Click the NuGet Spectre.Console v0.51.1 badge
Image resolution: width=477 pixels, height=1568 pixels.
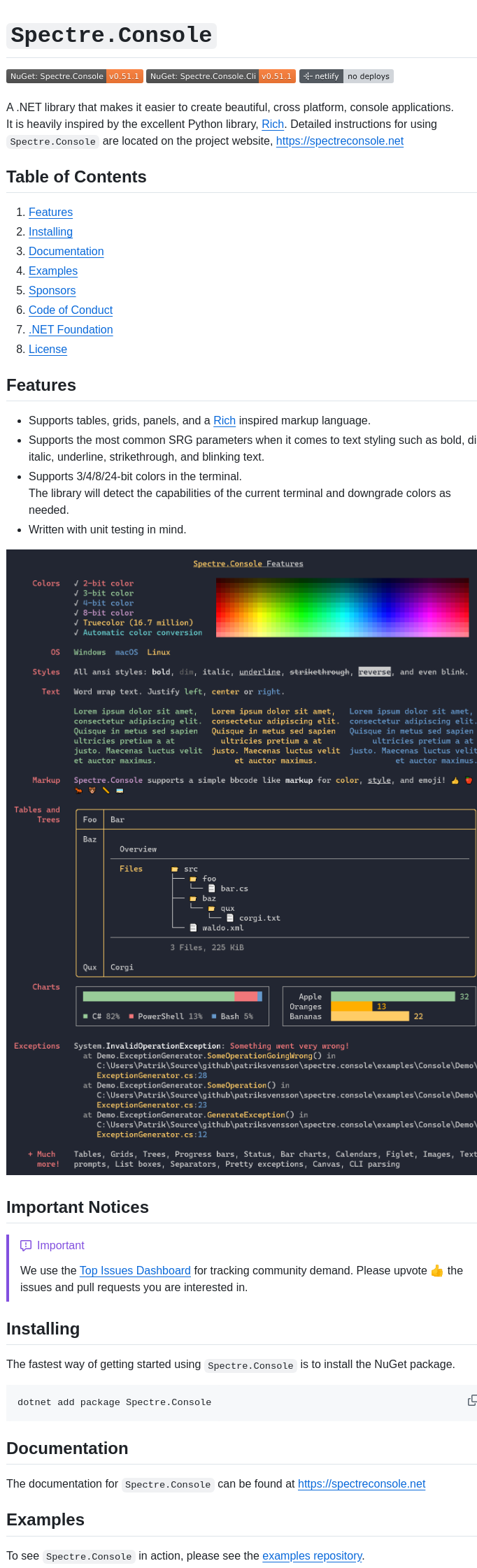coord(75,76)
